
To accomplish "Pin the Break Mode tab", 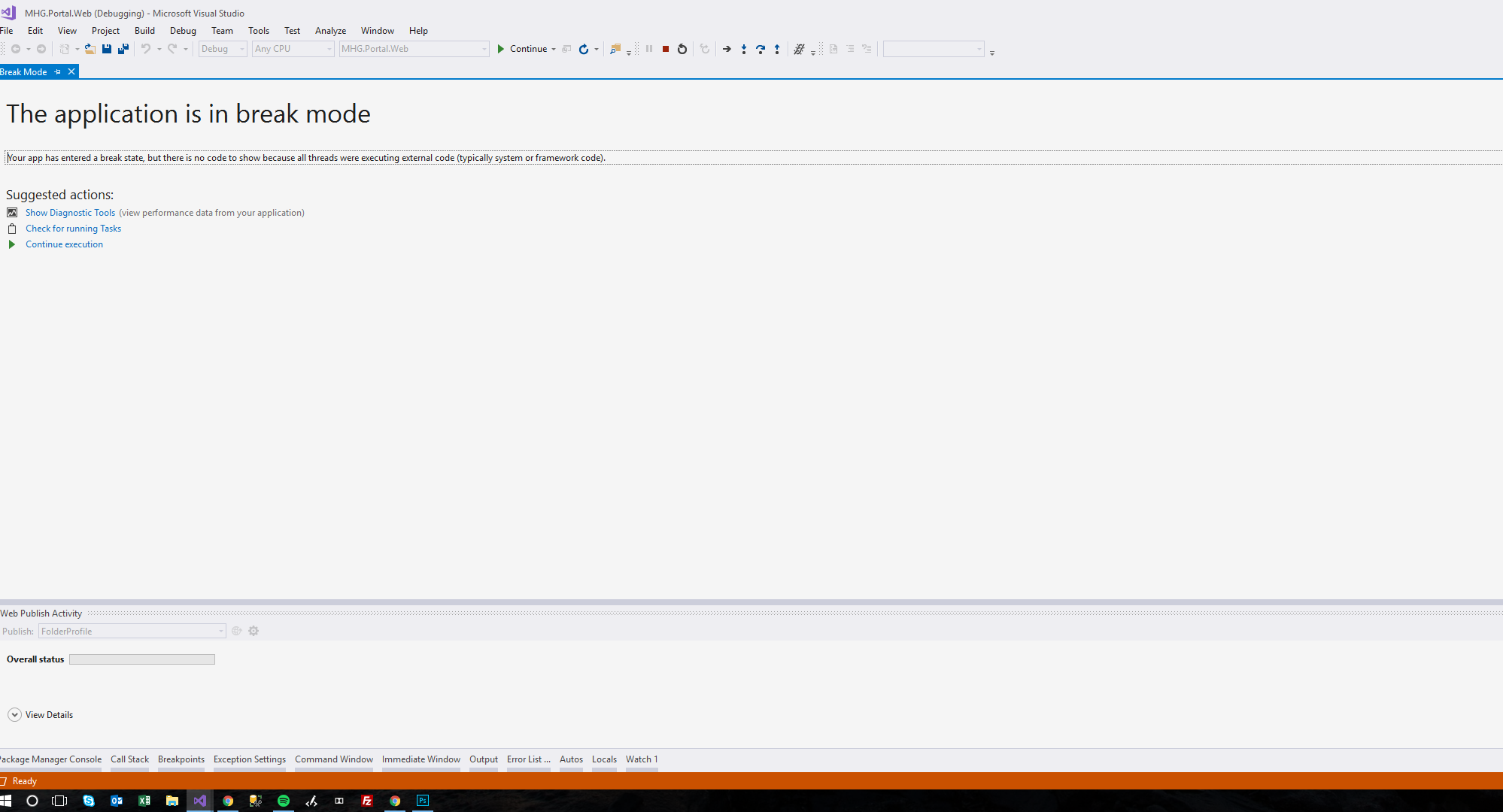I will coord(58,71).
